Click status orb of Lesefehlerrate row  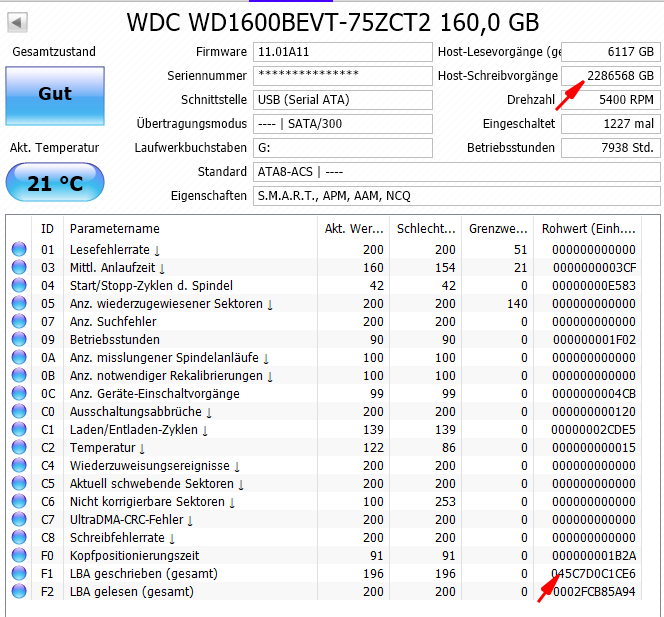(x=19, y=249)
